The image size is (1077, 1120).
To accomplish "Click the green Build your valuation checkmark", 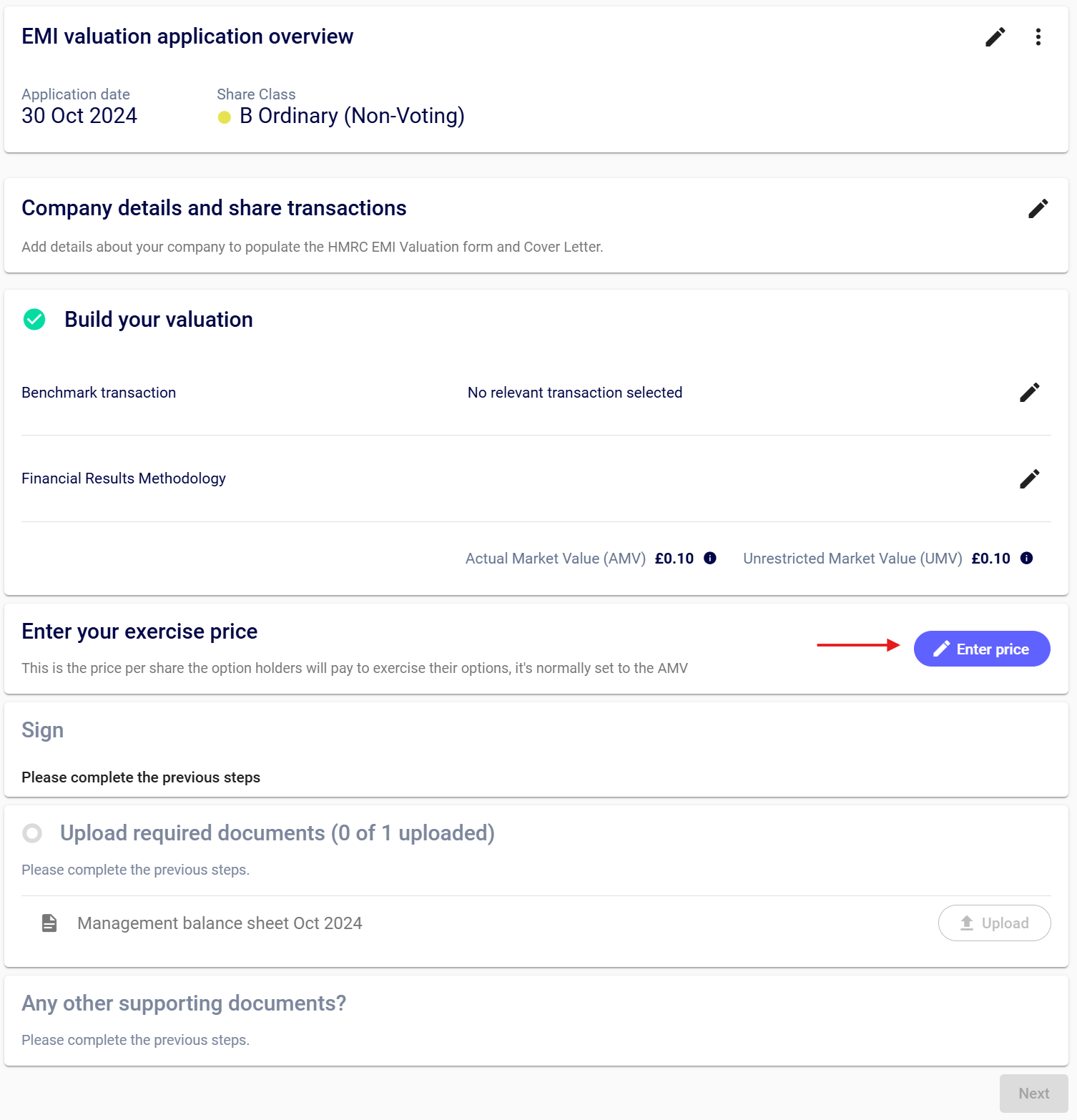I will coord(34,319).
